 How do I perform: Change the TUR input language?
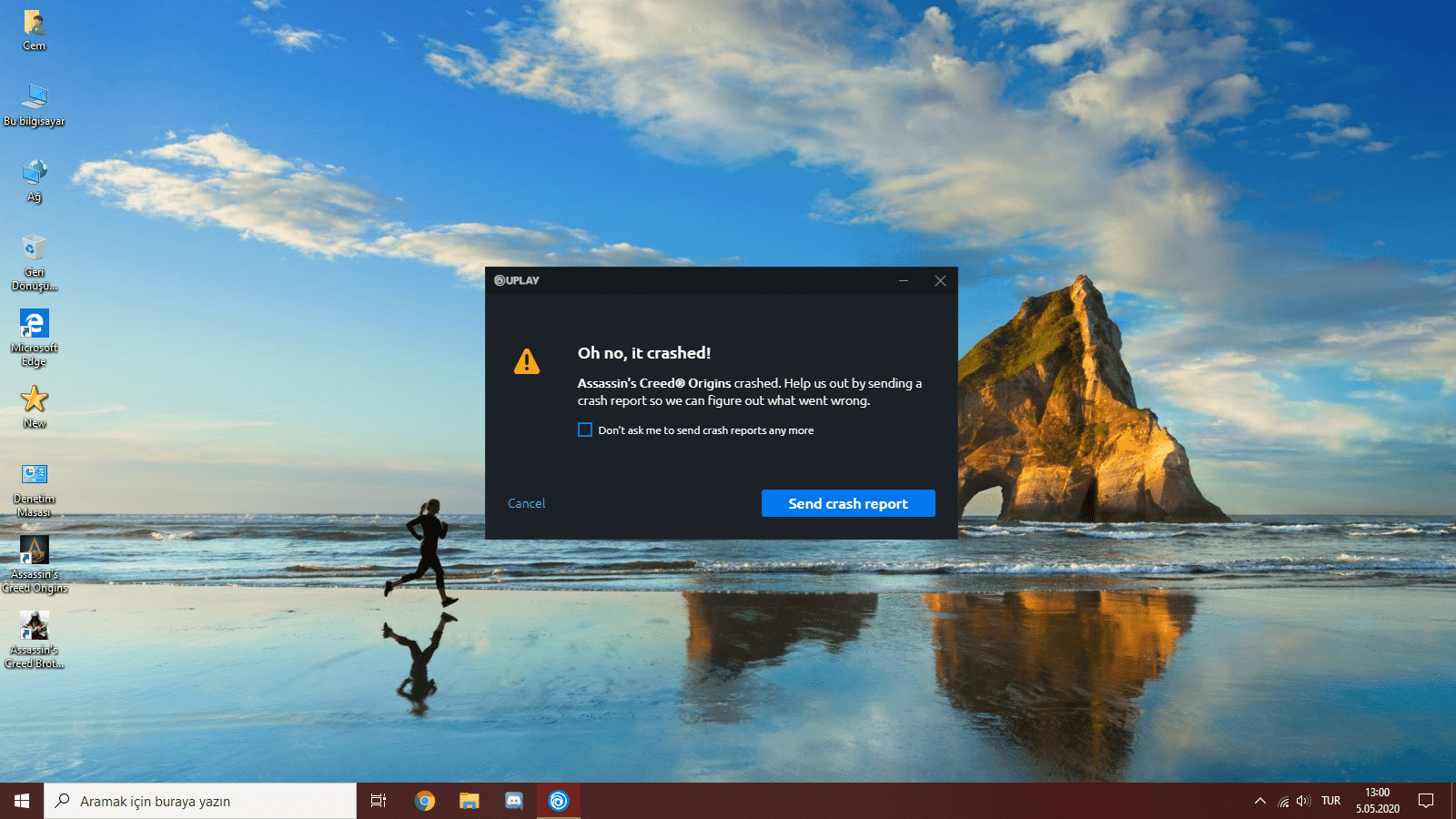(1331, 801)
